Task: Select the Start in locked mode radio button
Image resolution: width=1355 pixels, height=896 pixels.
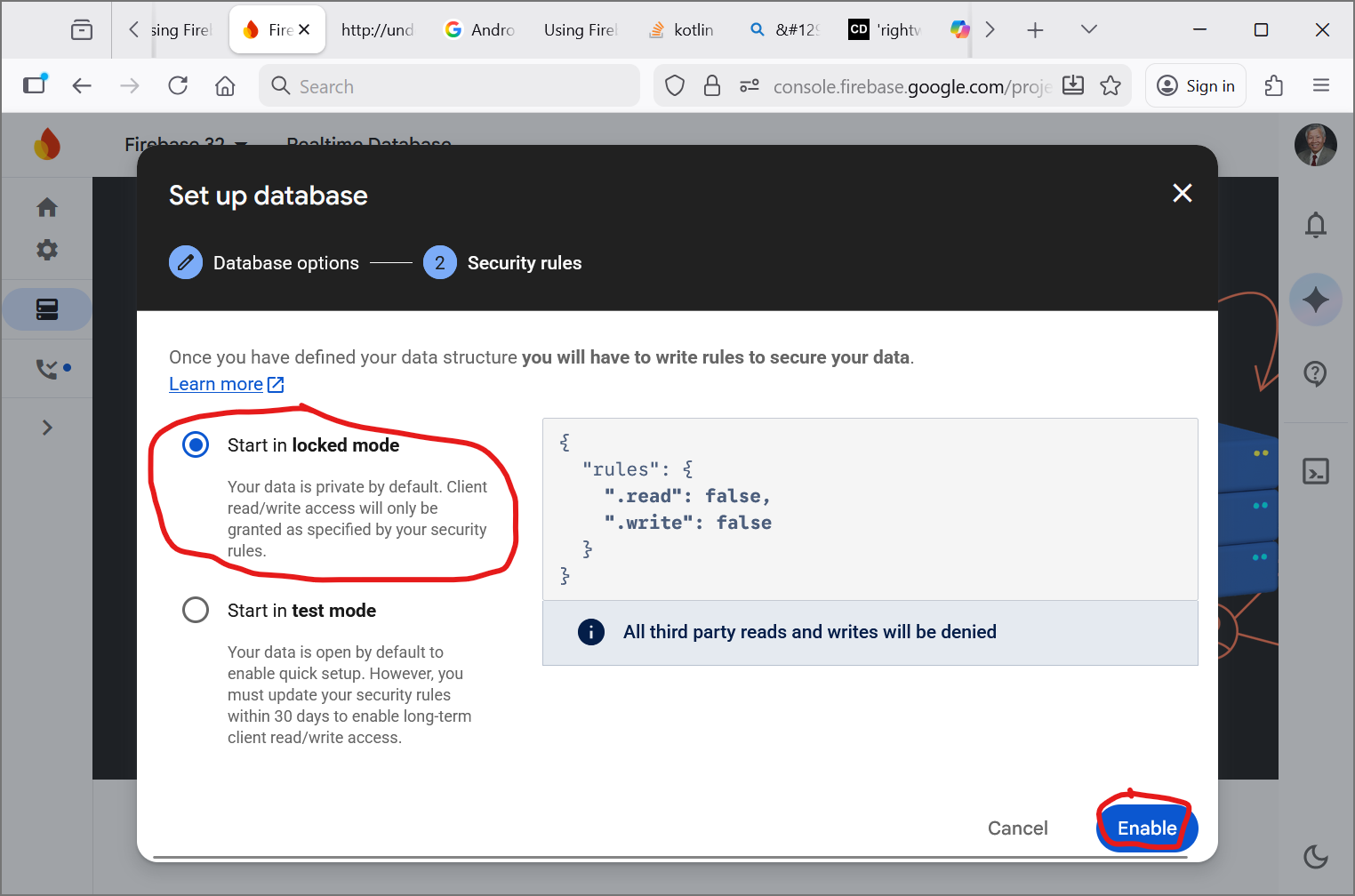Action: coord(196,444)
